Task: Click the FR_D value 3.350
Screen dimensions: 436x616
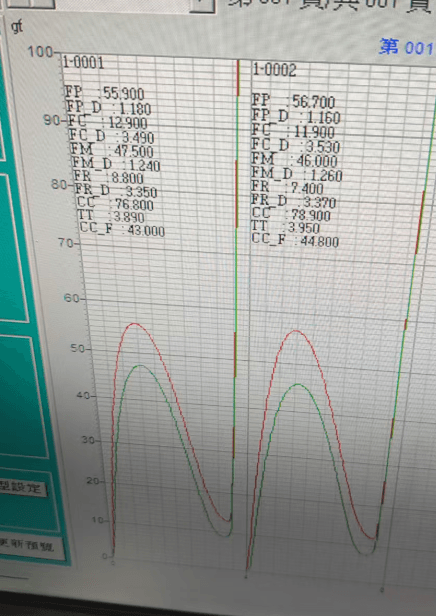Action: (x=141, y=192)
